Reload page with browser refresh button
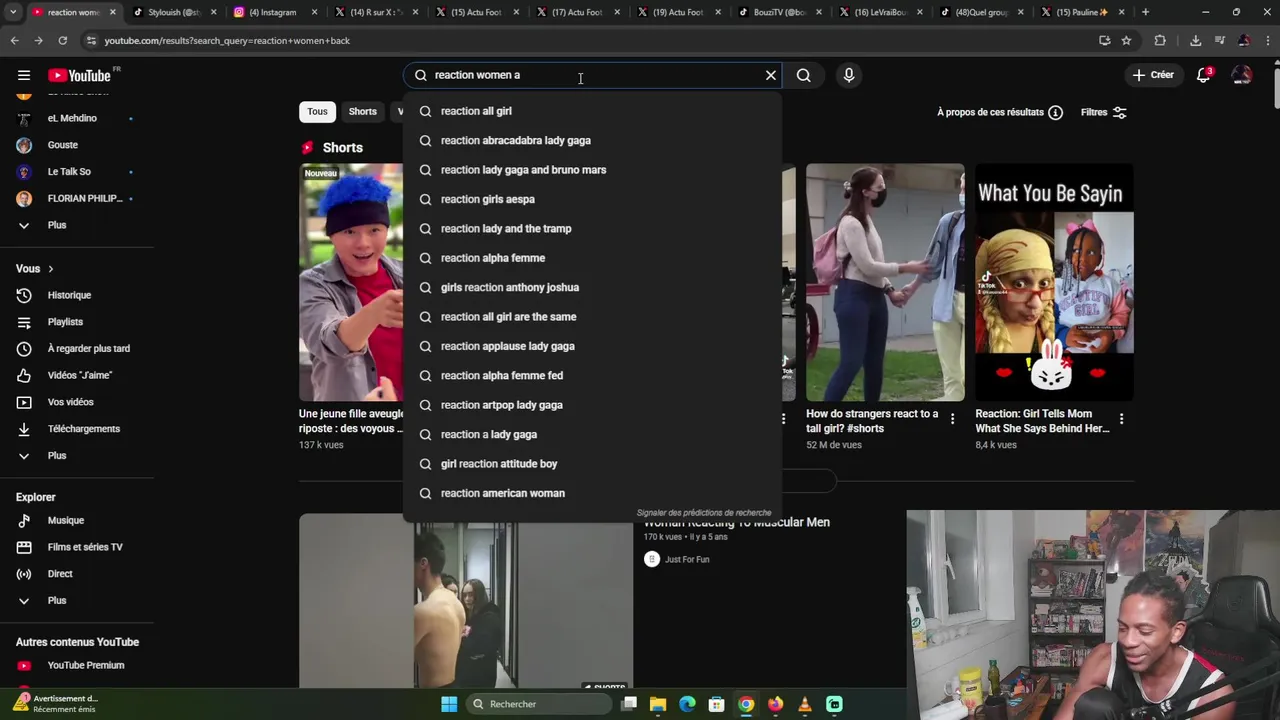 click(x=62, y=41)
